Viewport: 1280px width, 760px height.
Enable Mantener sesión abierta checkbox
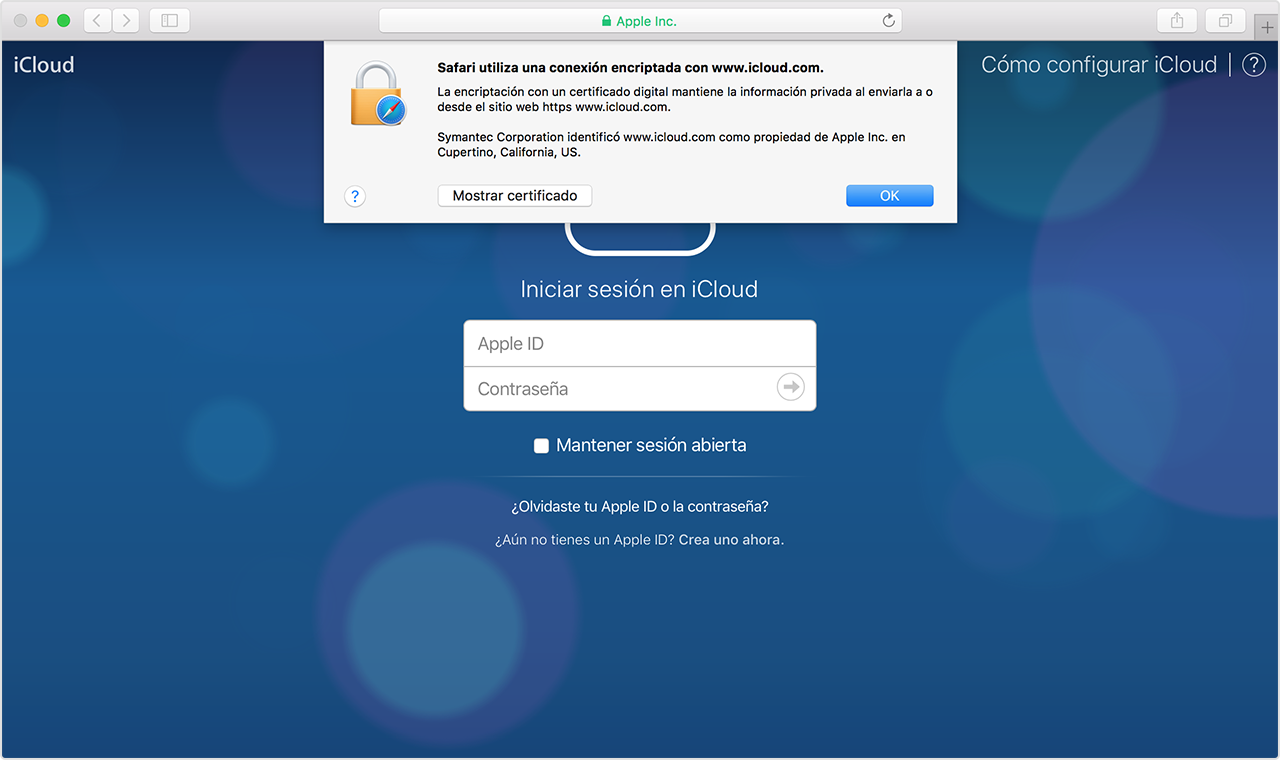541,446
